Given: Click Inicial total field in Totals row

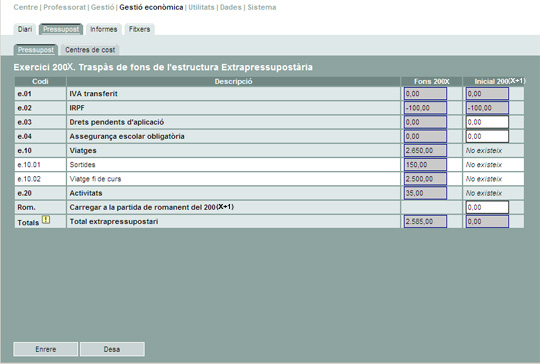Looking at the screenshot, I should point(487,221).
